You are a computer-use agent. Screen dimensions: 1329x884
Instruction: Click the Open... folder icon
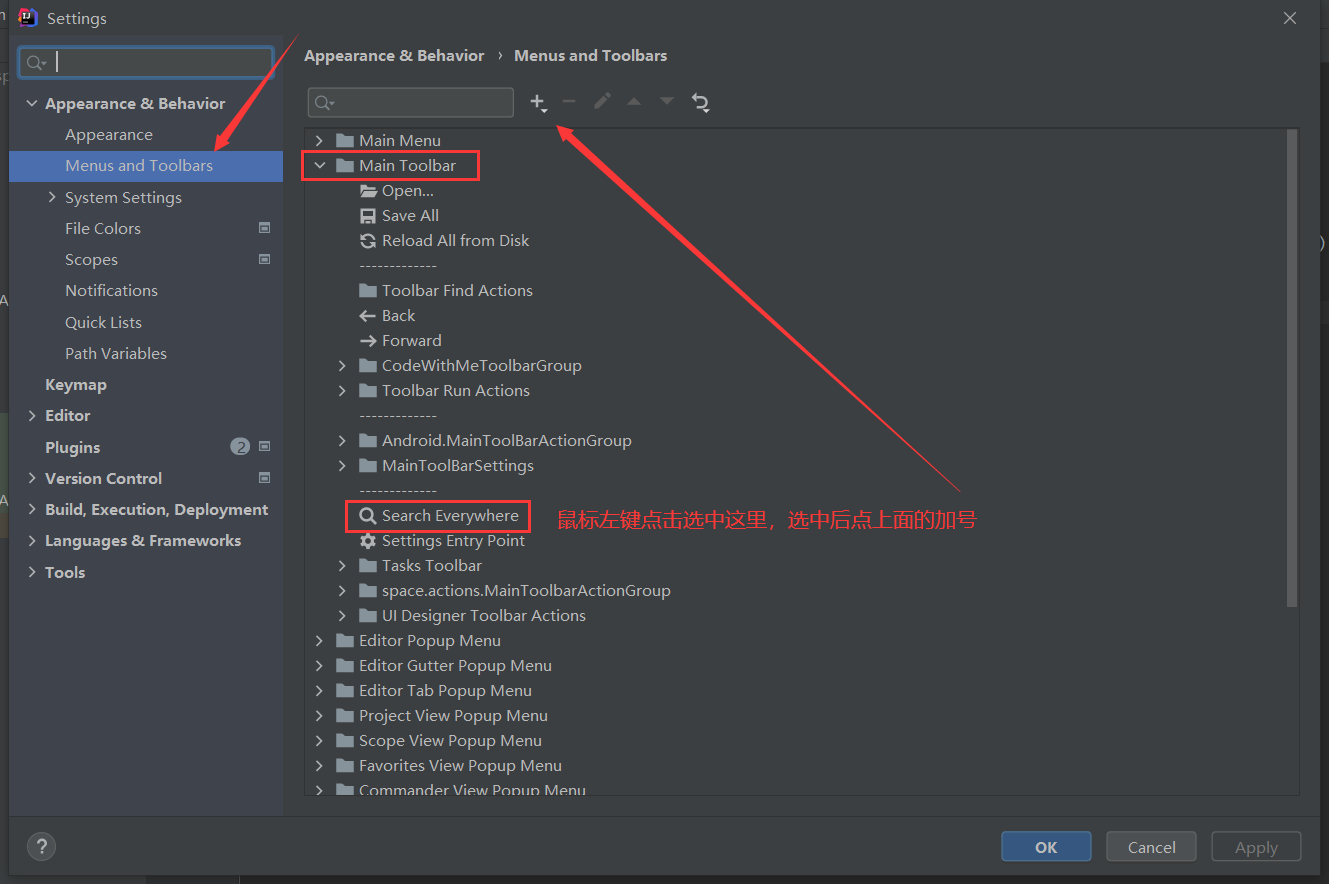368,191
